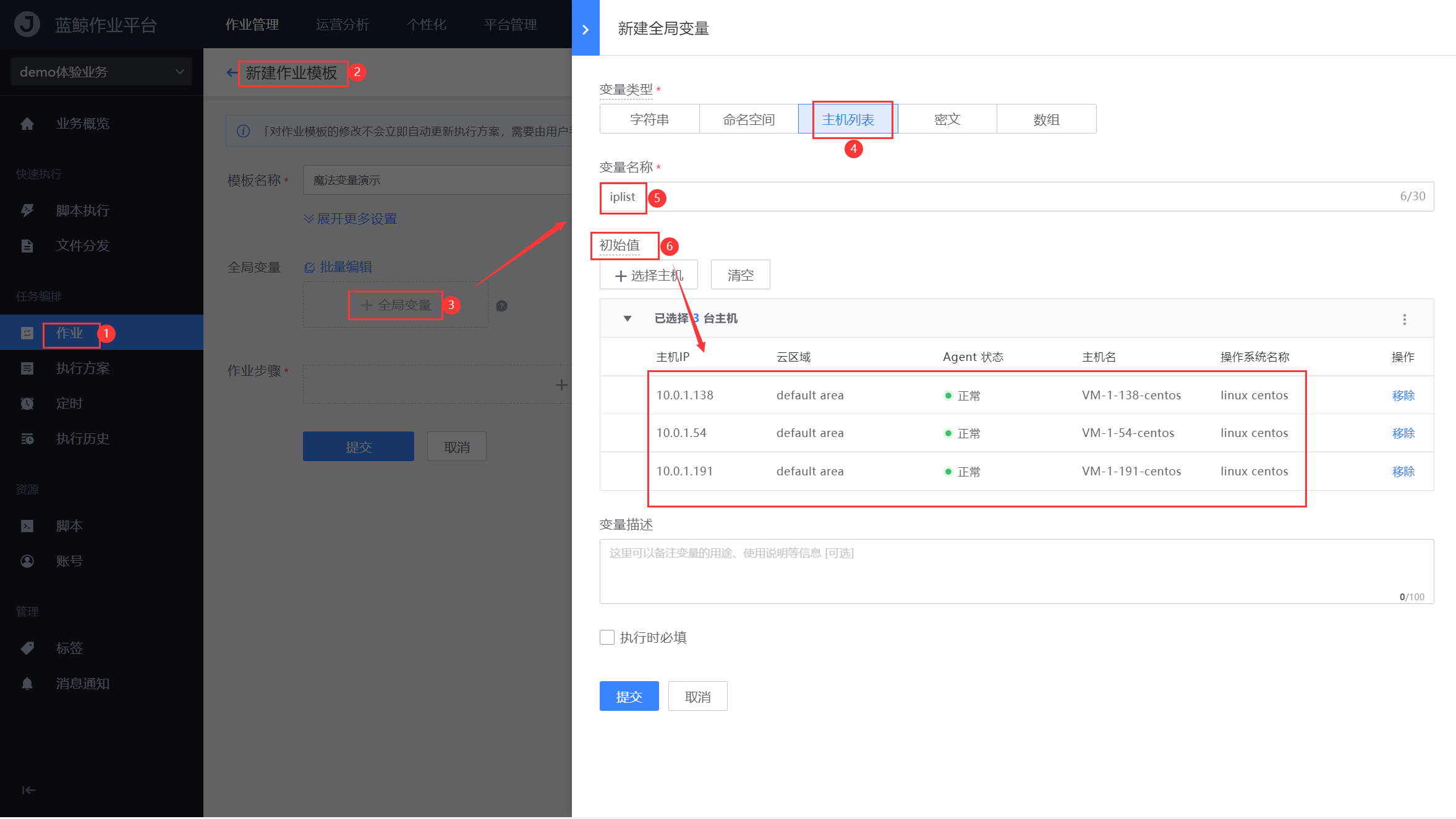Viewport: 1456px width, 819px height.
Task: Collapse the 已选择 3 台主机 list triangle
Action: 628,319
